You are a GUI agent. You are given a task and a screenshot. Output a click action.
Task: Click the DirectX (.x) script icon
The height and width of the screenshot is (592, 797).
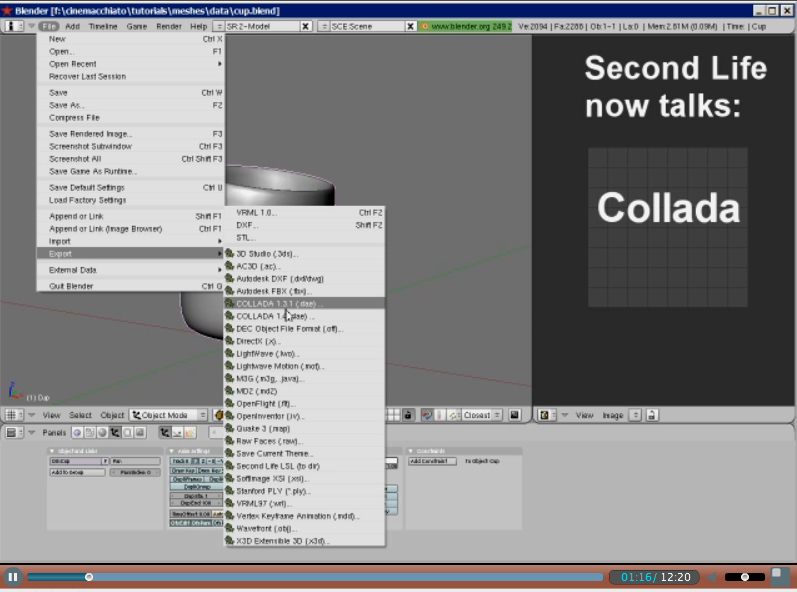(230, 341)
